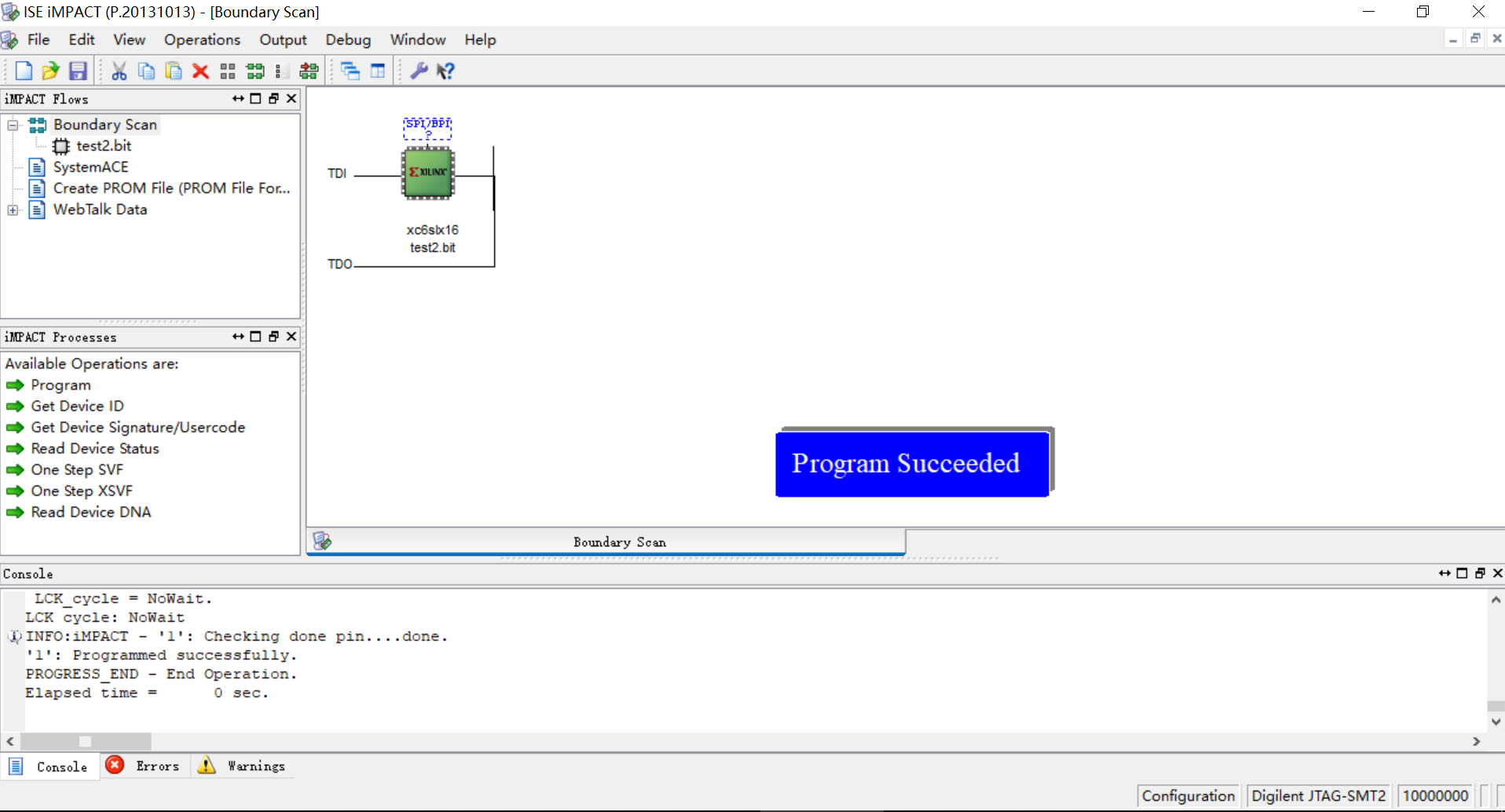
Task: Delete the selected device
Action: point(200,71)
